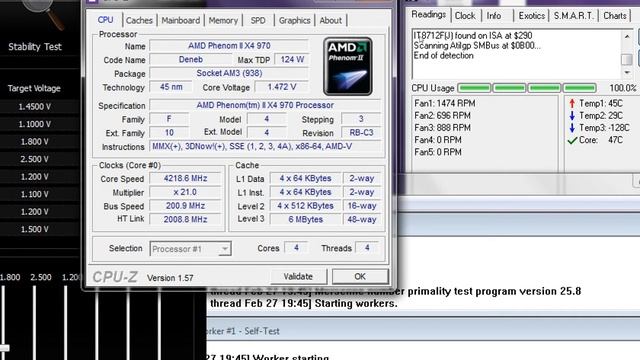The image size is (640, 360).
Task: Select the SPD tab in CPU-Z
Action: (x=258, y=20)
